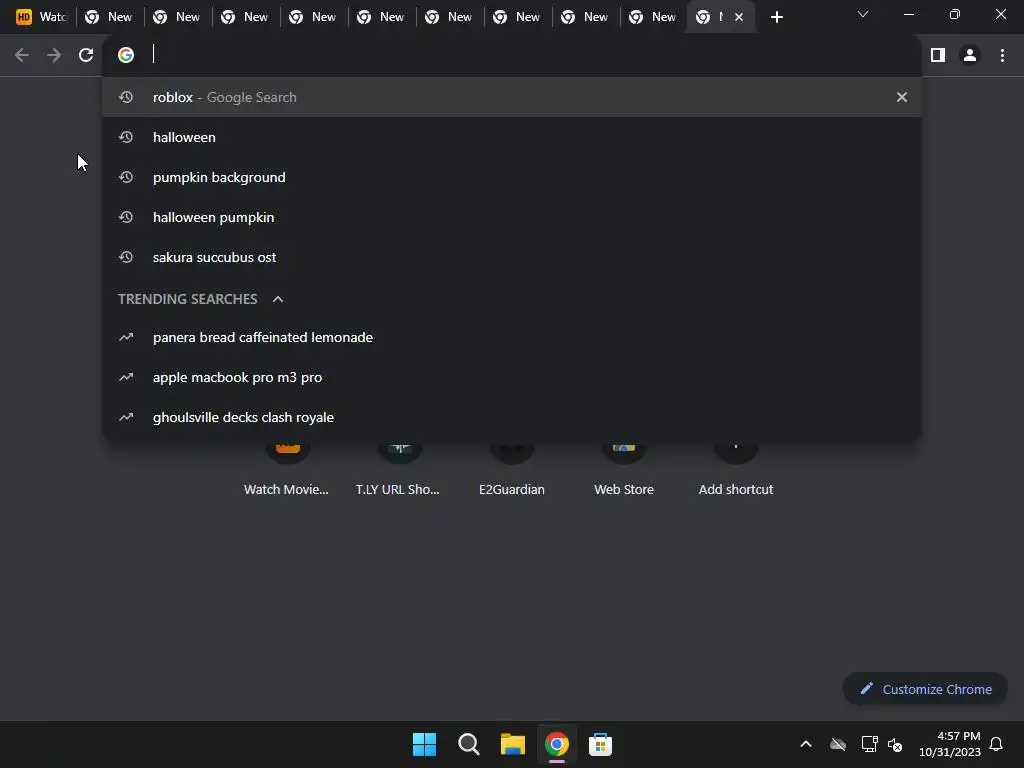Image resolution: width=1024 pixels, height=768 pixels.
Task: Click the Customize Chrome button
Action: tap(925, 689)
